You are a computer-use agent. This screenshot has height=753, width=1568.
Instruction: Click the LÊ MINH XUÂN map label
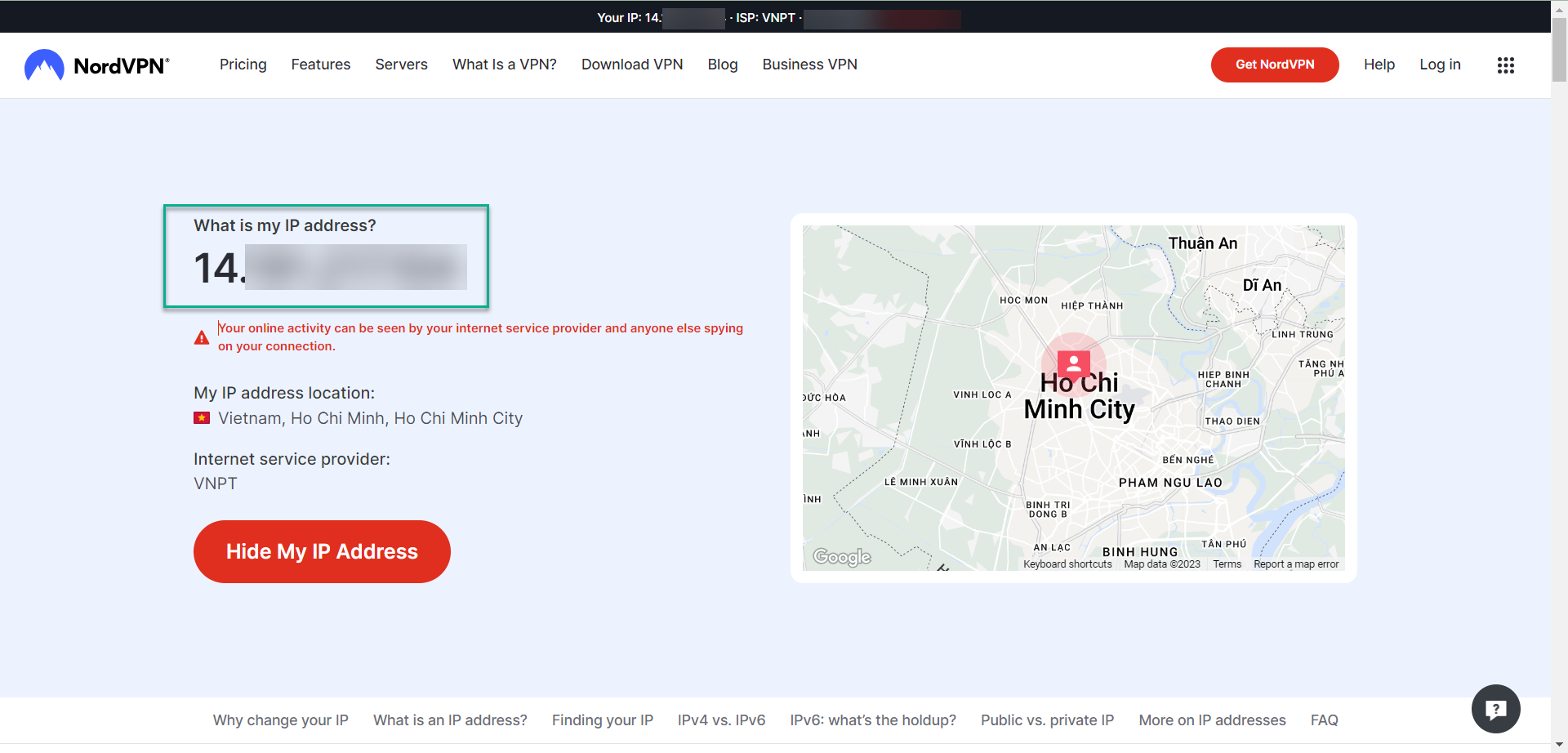(921, 482)
